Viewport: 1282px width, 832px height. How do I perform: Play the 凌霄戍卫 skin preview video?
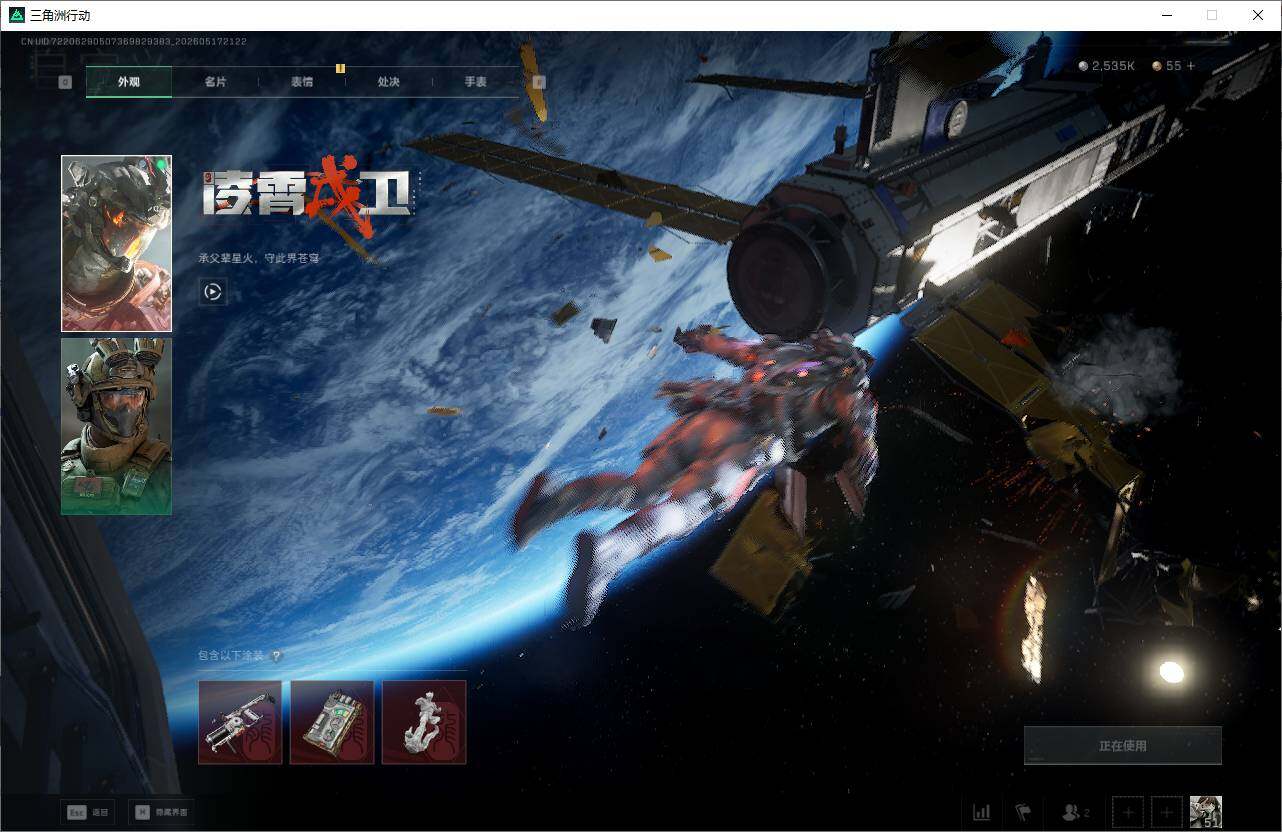[x=212, y=292]
